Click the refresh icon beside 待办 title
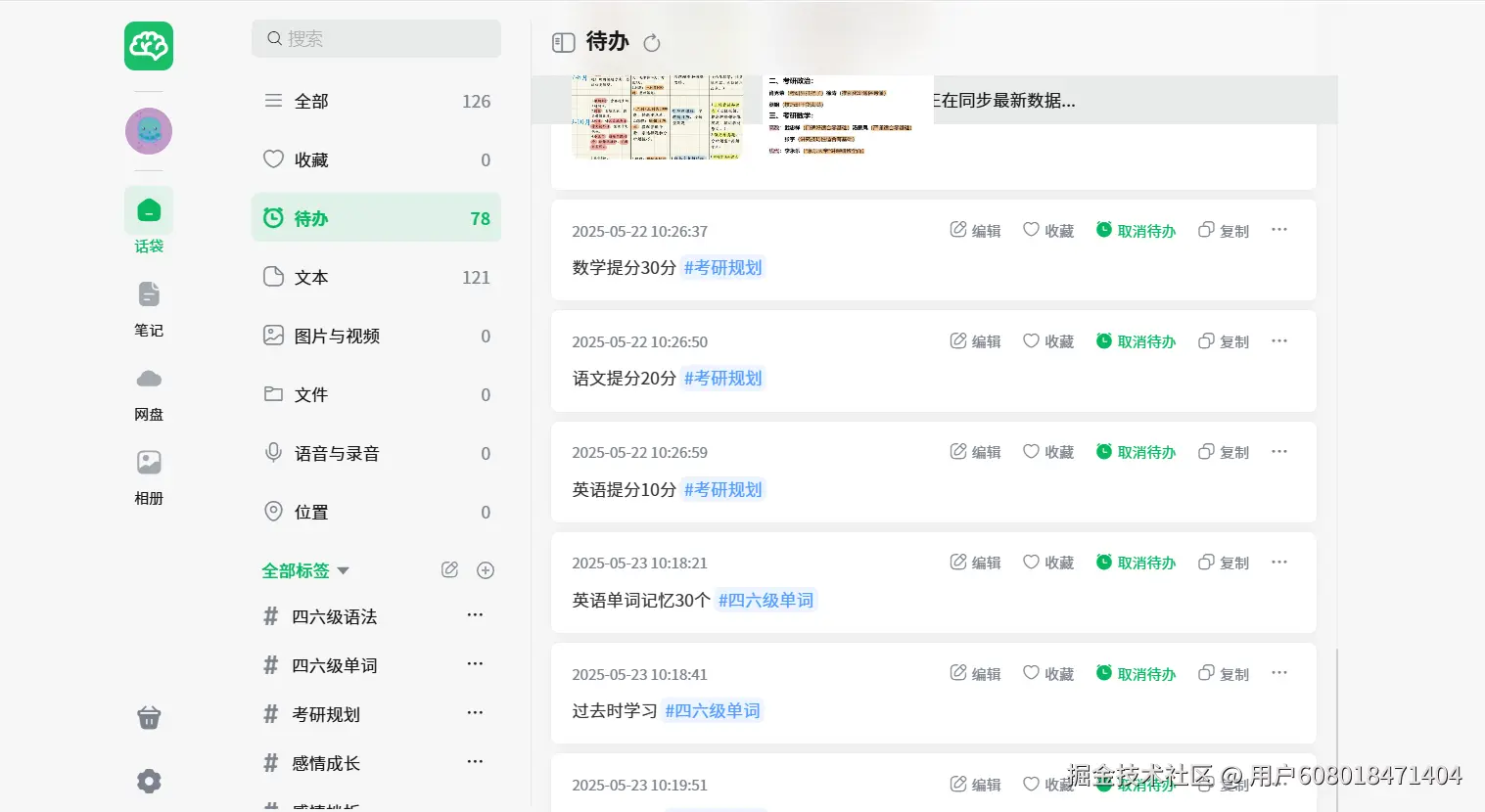The height and width of the screenshot is (812, 1485). [x=652, y=43]
